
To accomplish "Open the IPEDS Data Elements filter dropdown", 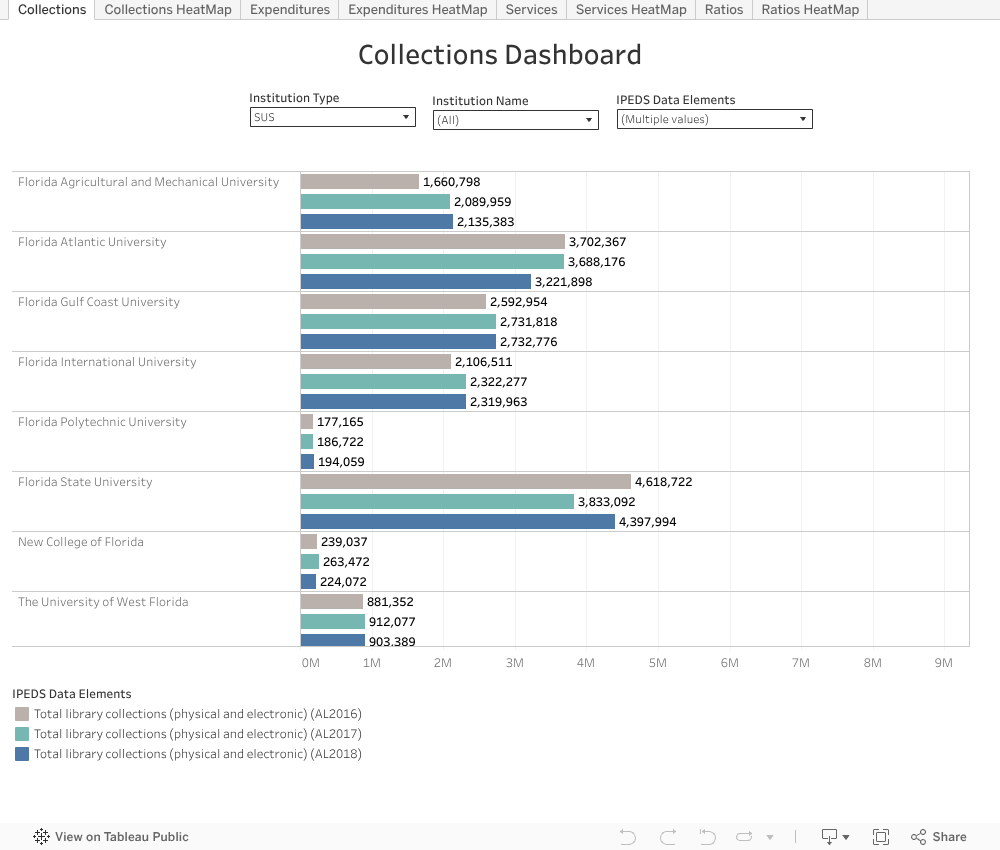I will coord(714,119).
